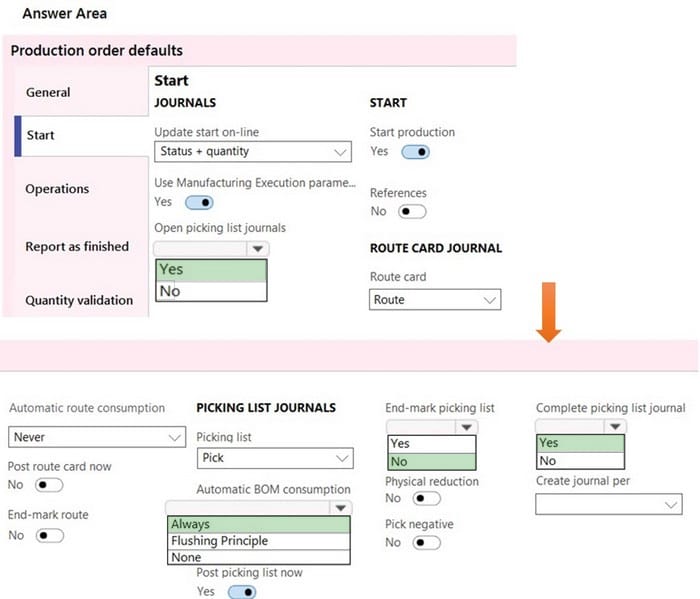Open the Route card dropdown
This screenshot has width=700, height=599.
[435, 300]
